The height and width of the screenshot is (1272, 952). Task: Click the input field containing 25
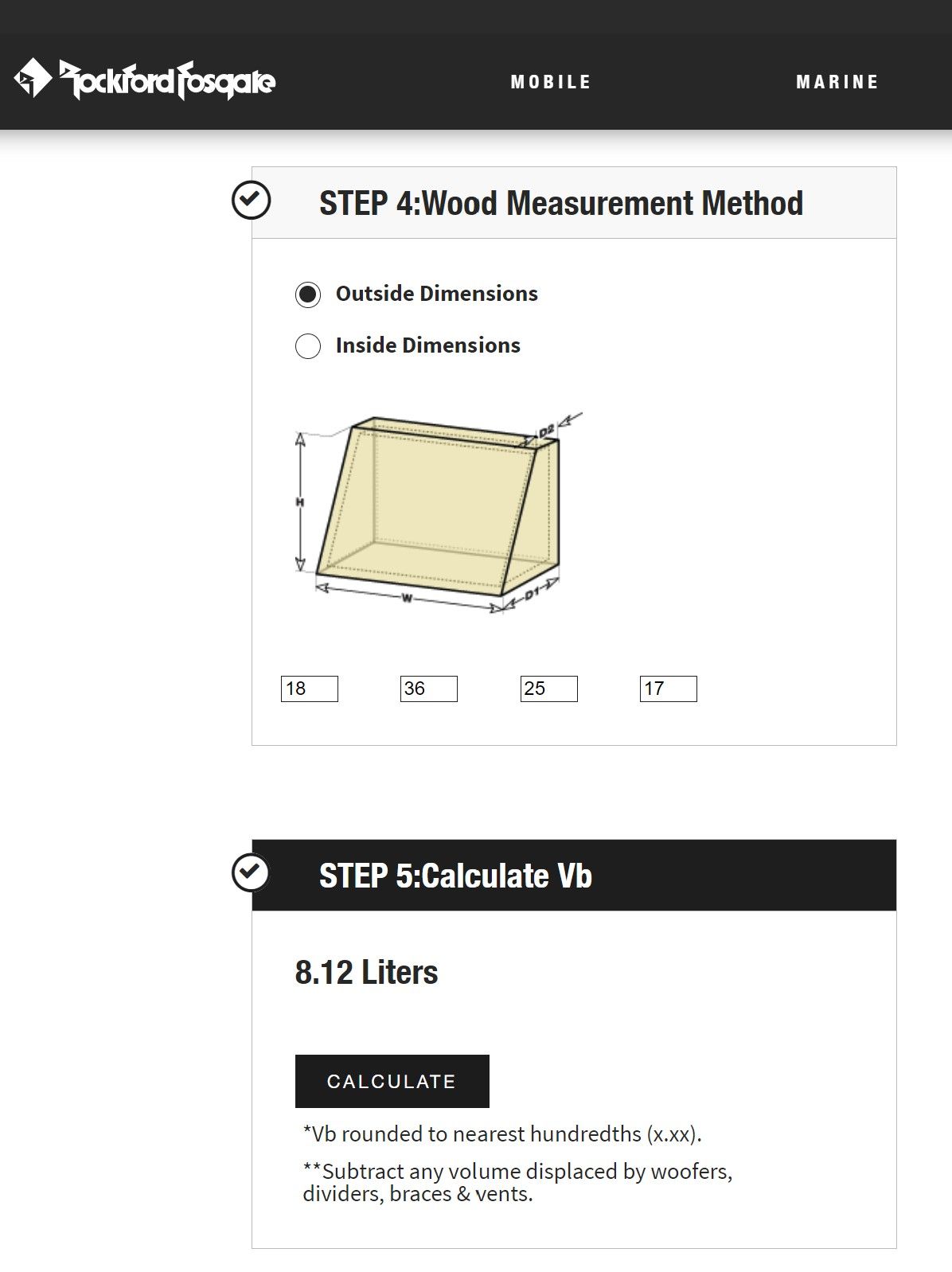coord(549,689)
